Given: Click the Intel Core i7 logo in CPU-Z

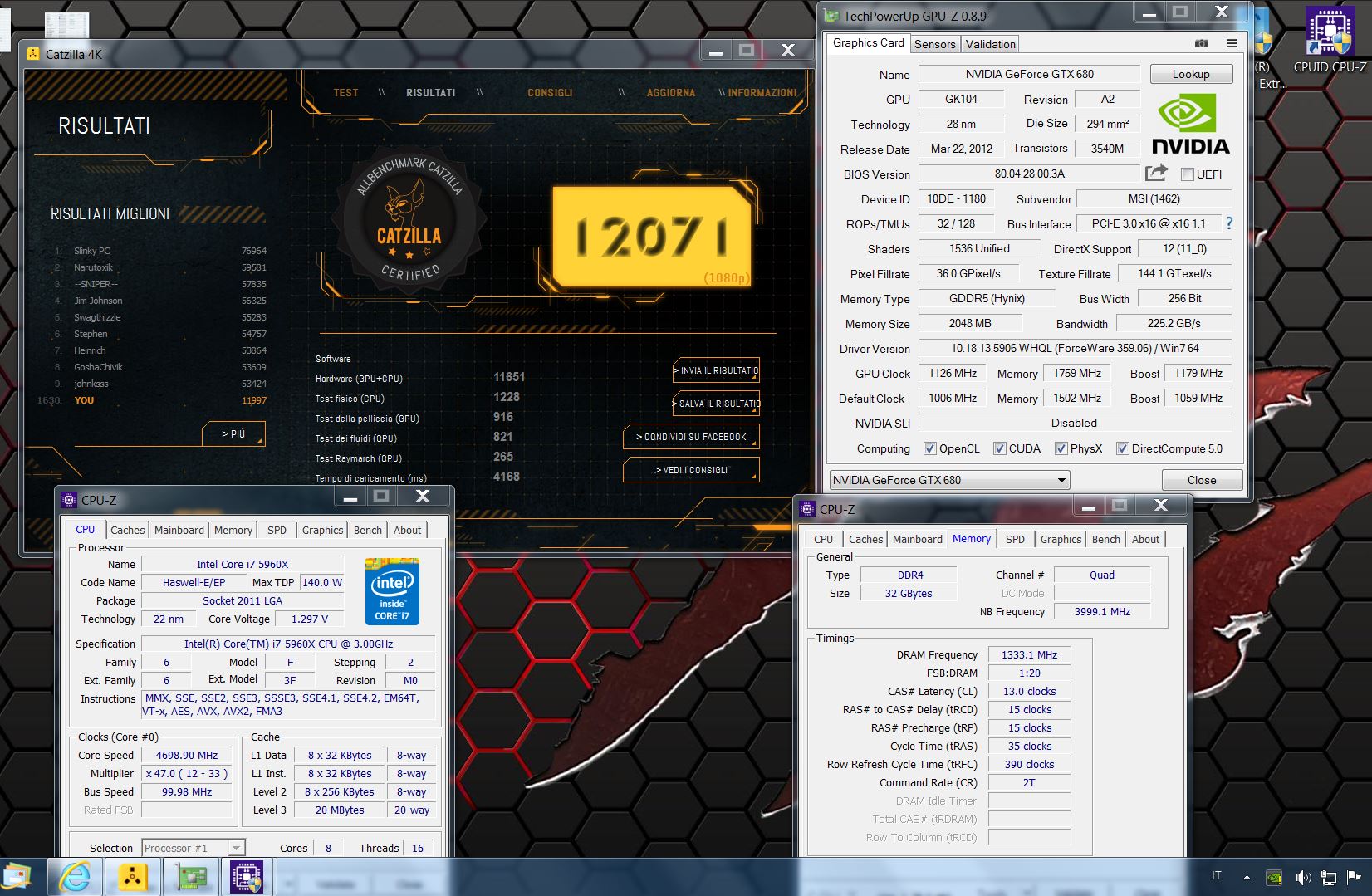Looking at the screenshot, I should point(392,591).
